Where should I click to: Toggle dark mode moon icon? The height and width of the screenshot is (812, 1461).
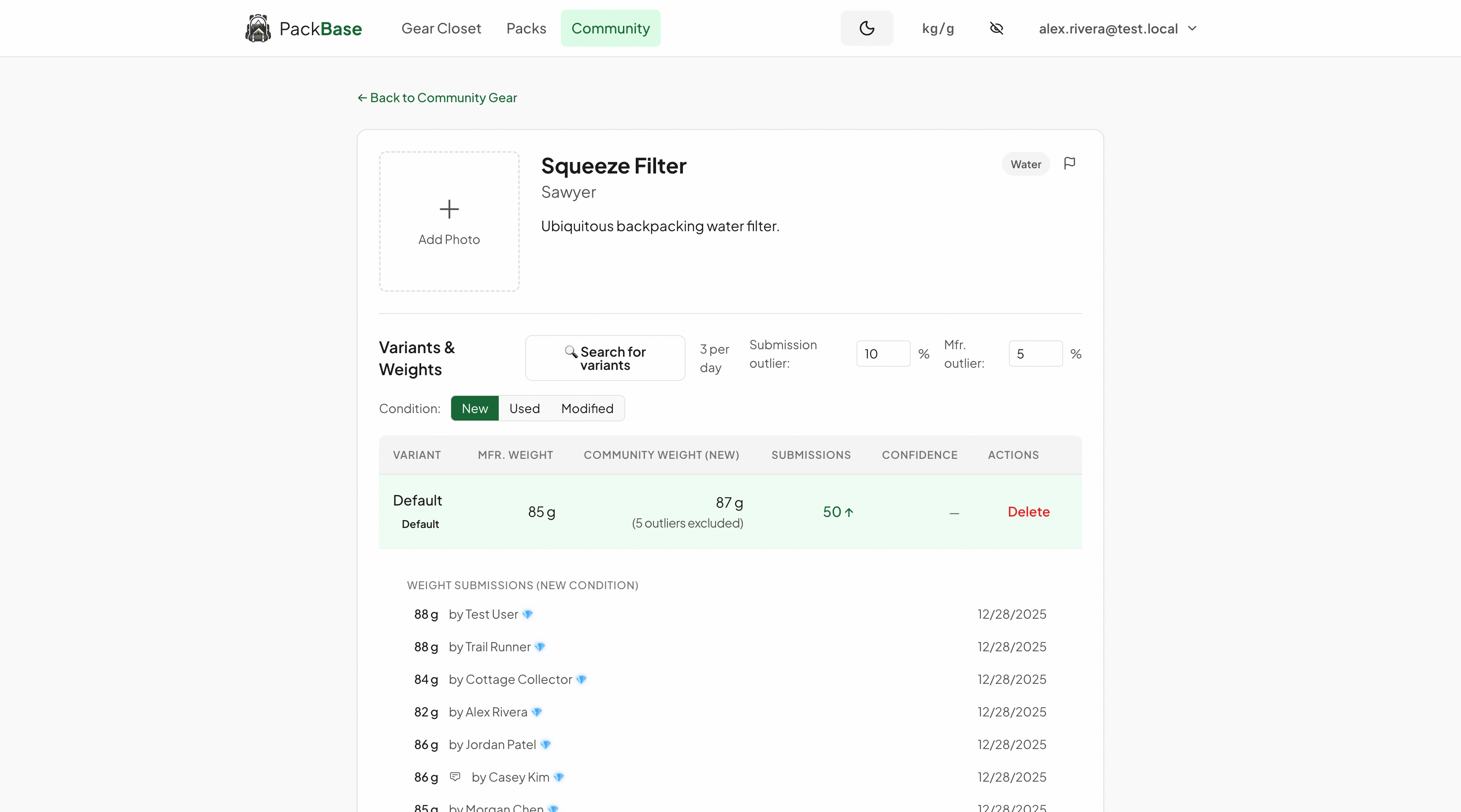867,28
